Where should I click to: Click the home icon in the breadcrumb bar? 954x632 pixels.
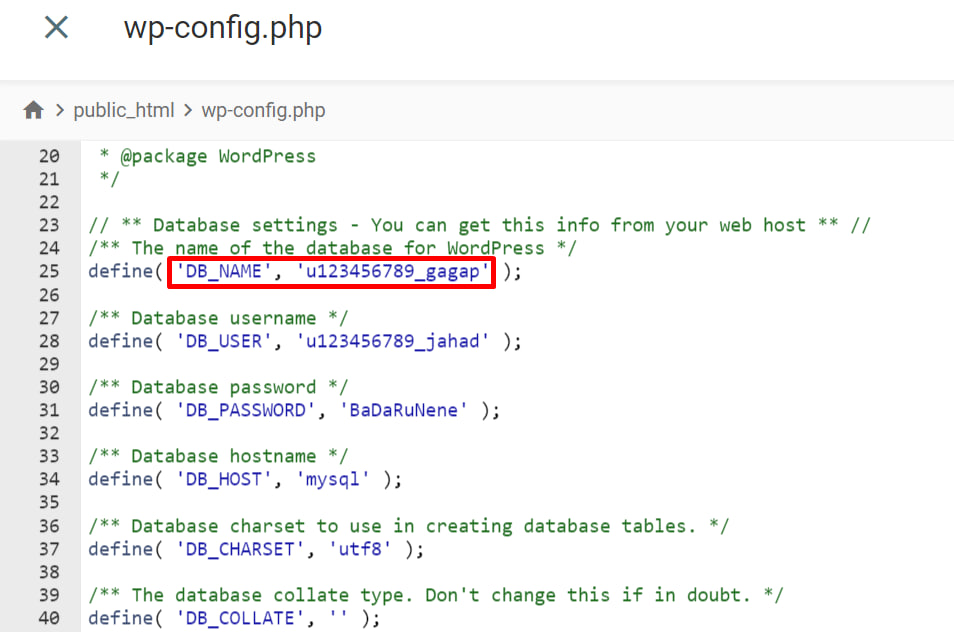point(33,110)
